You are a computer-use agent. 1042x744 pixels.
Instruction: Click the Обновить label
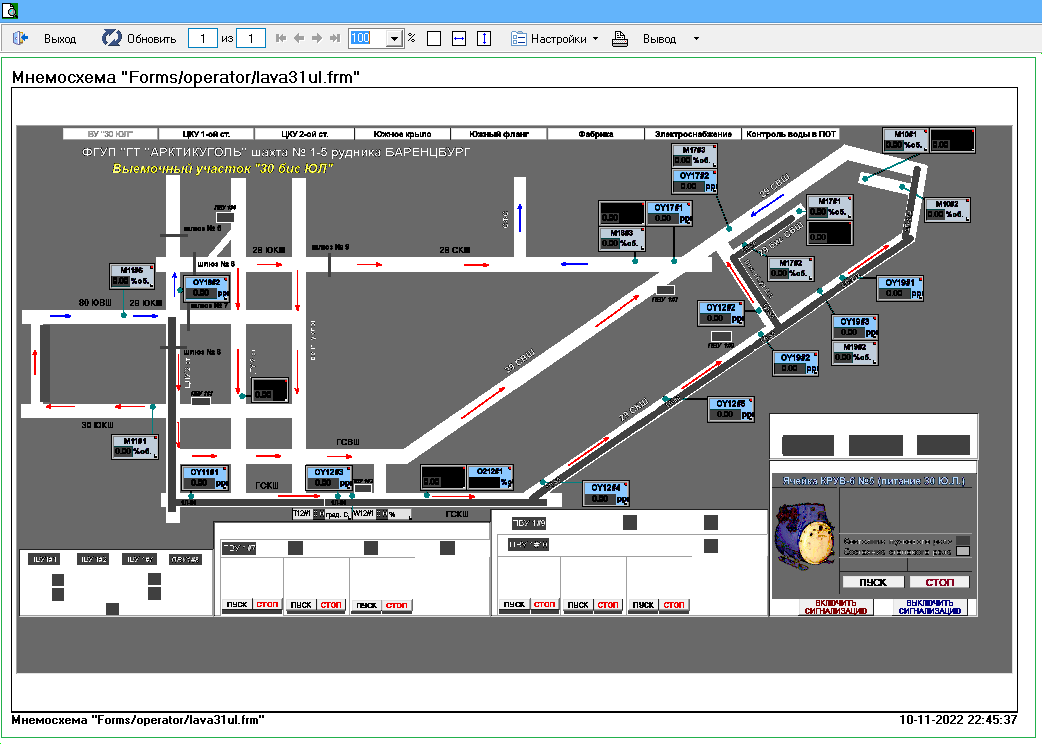152,39
